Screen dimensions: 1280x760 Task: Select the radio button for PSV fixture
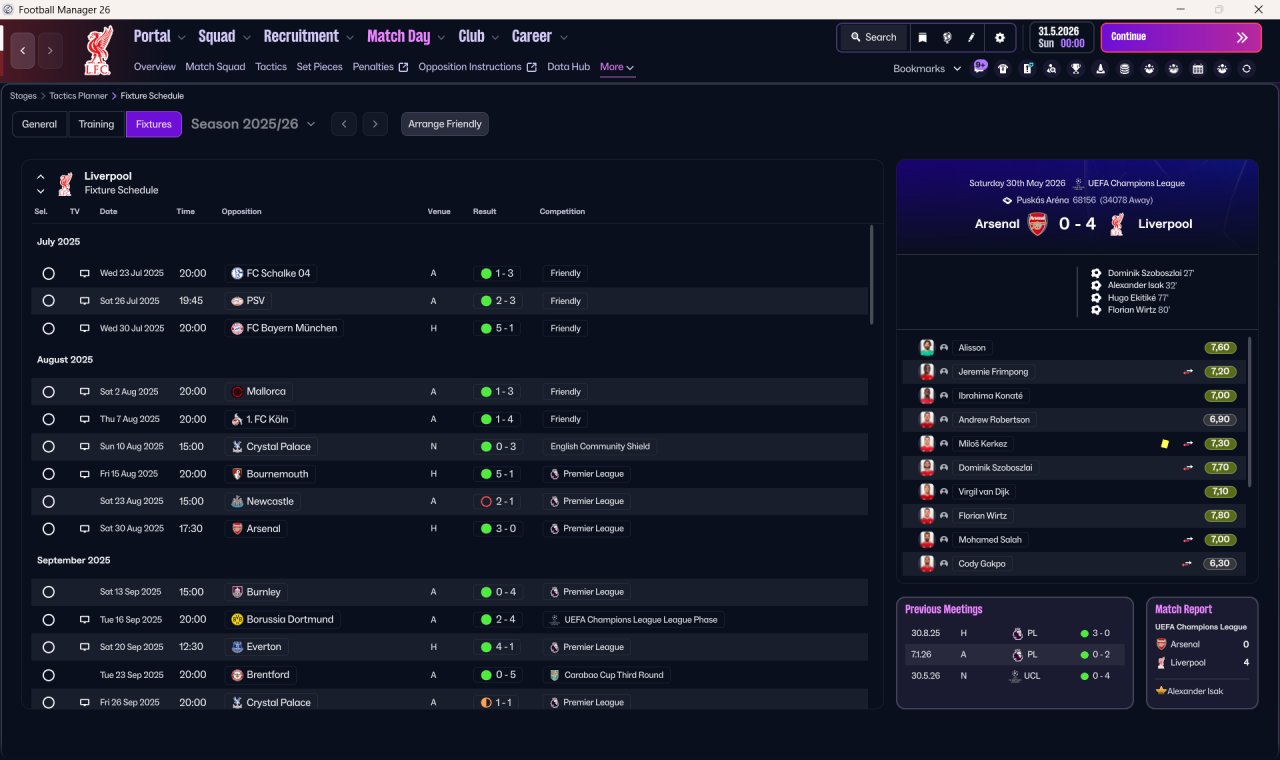48,301
